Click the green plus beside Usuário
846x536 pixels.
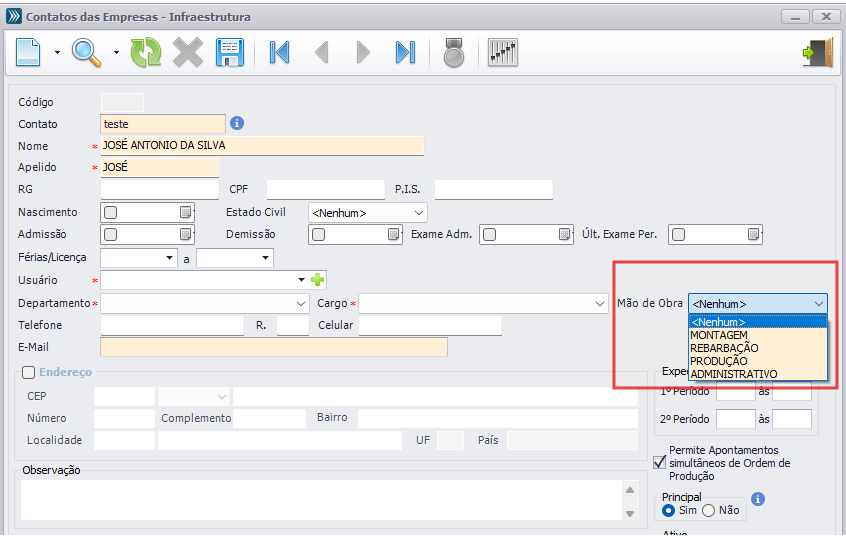(319, 280)
